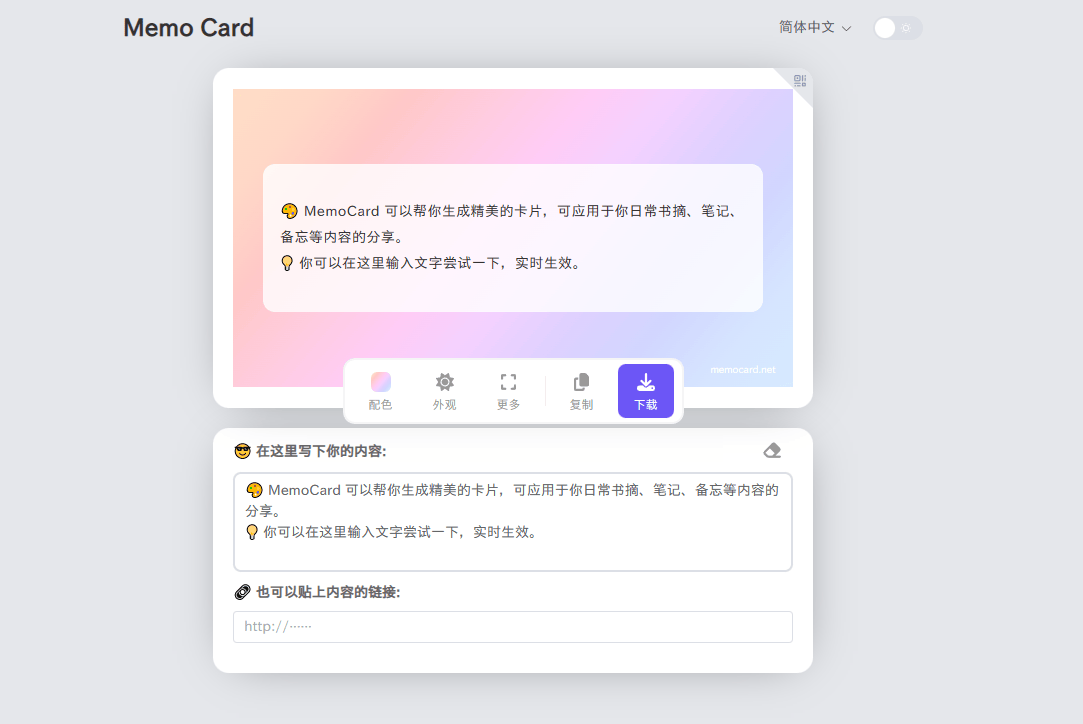
Task: Click the sun icon inside the theme switch
Action: tap(906, 28)
